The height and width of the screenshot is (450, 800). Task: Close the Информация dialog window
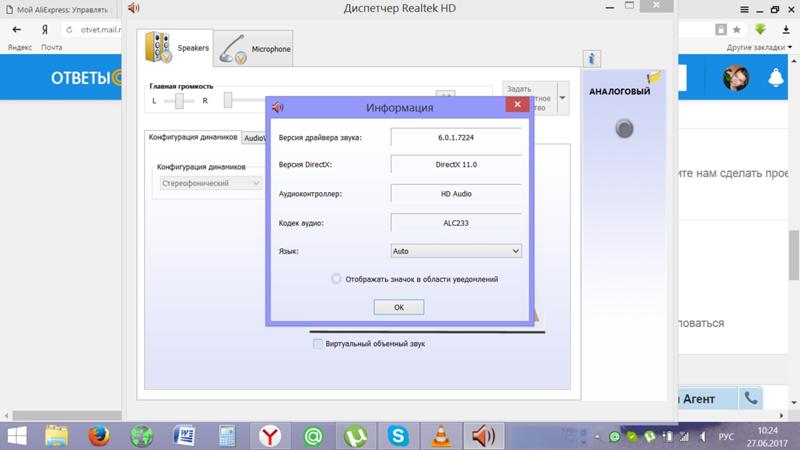click(x=517, y=107)
